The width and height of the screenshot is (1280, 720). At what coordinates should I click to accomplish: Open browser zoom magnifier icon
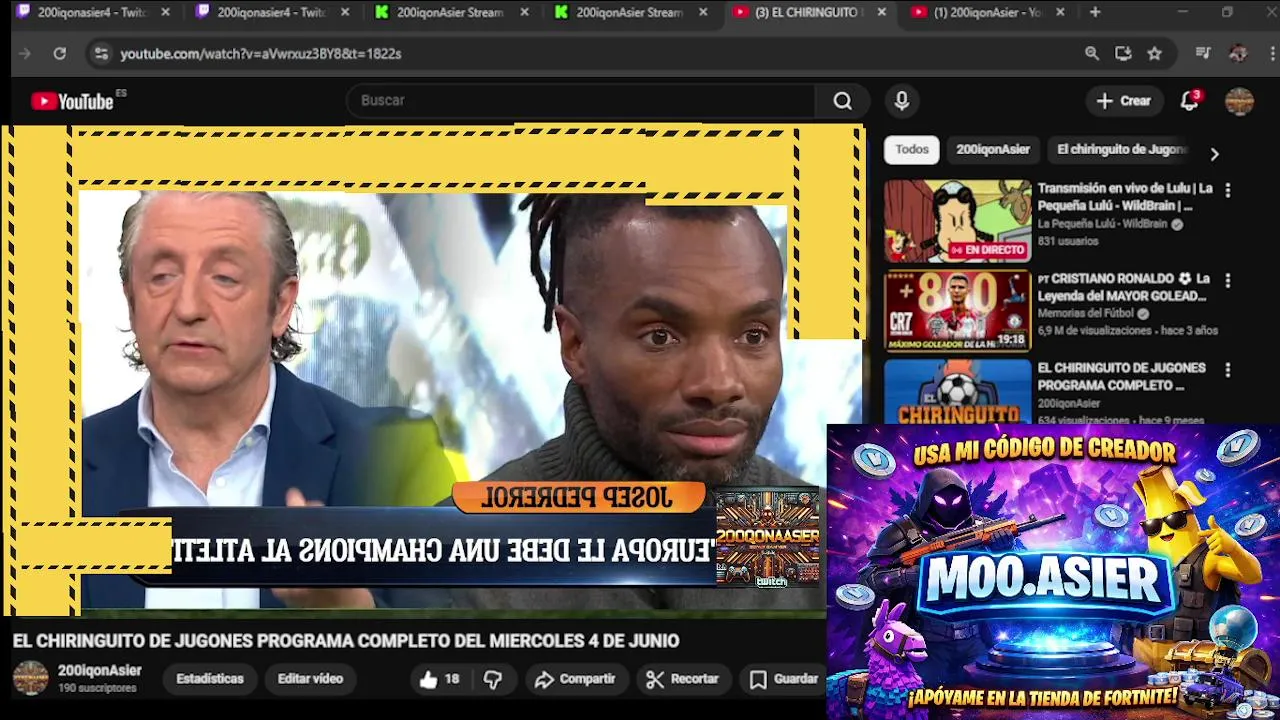[x=1092, y=54]
